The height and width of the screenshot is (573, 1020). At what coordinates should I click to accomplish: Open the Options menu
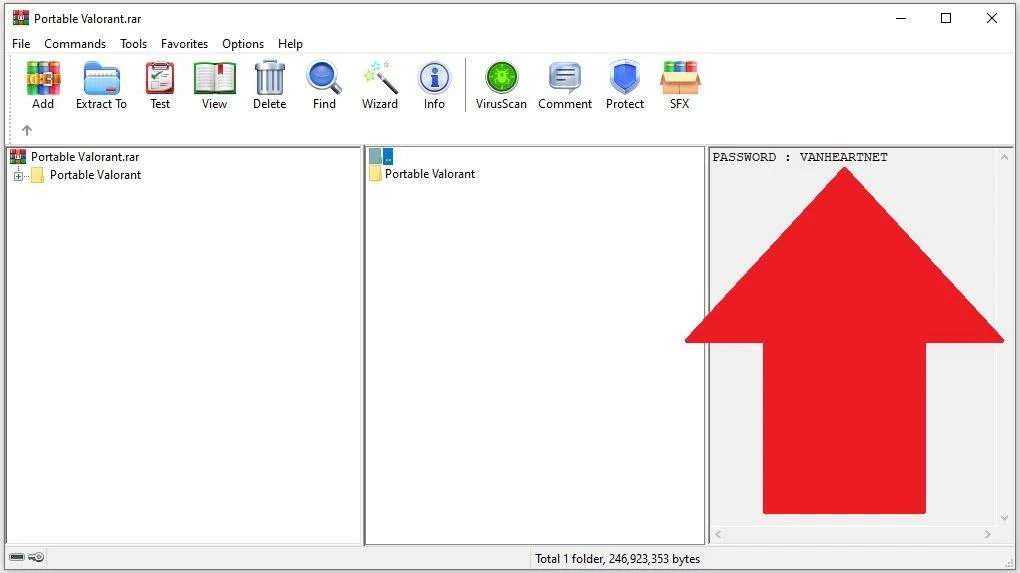tap(243, 44)
